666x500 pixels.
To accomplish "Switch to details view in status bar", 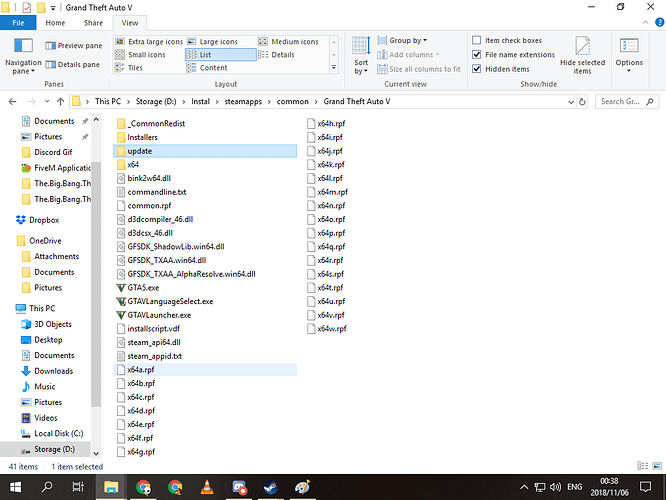I will [643, 466].
